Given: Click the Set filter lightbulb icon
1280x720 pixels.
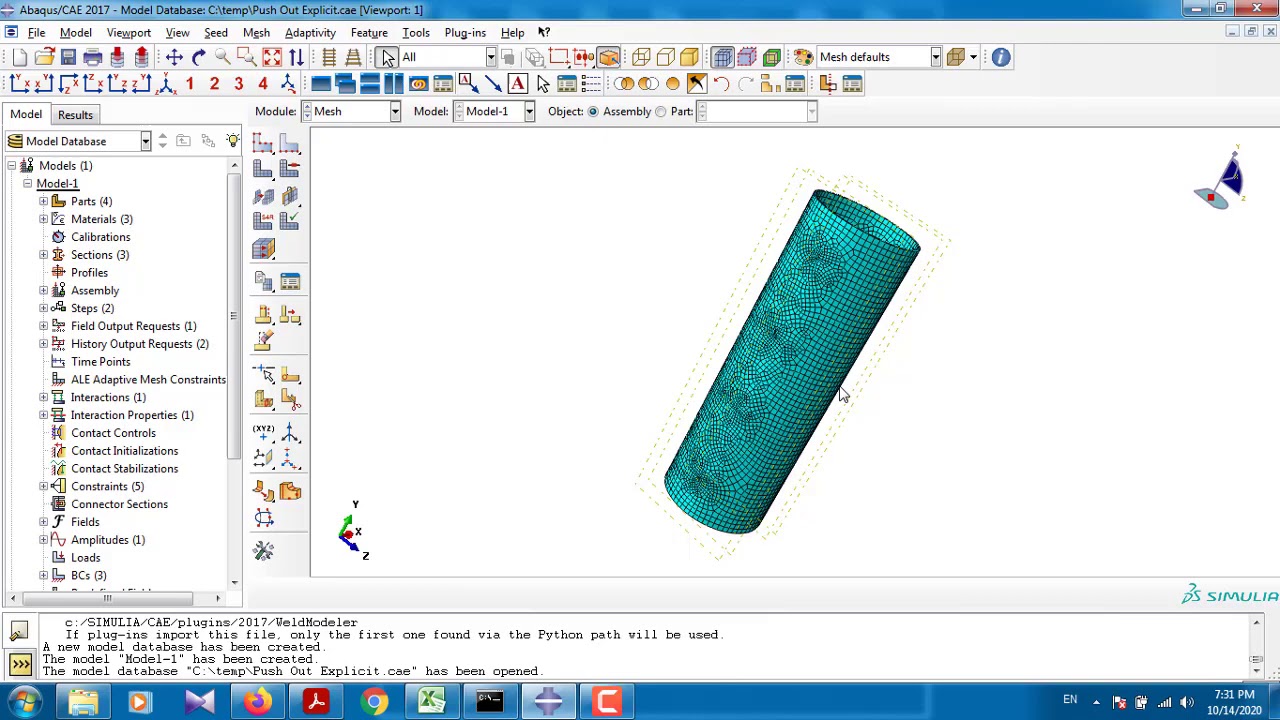Looking at the screenshot, I should coord(232,141).
